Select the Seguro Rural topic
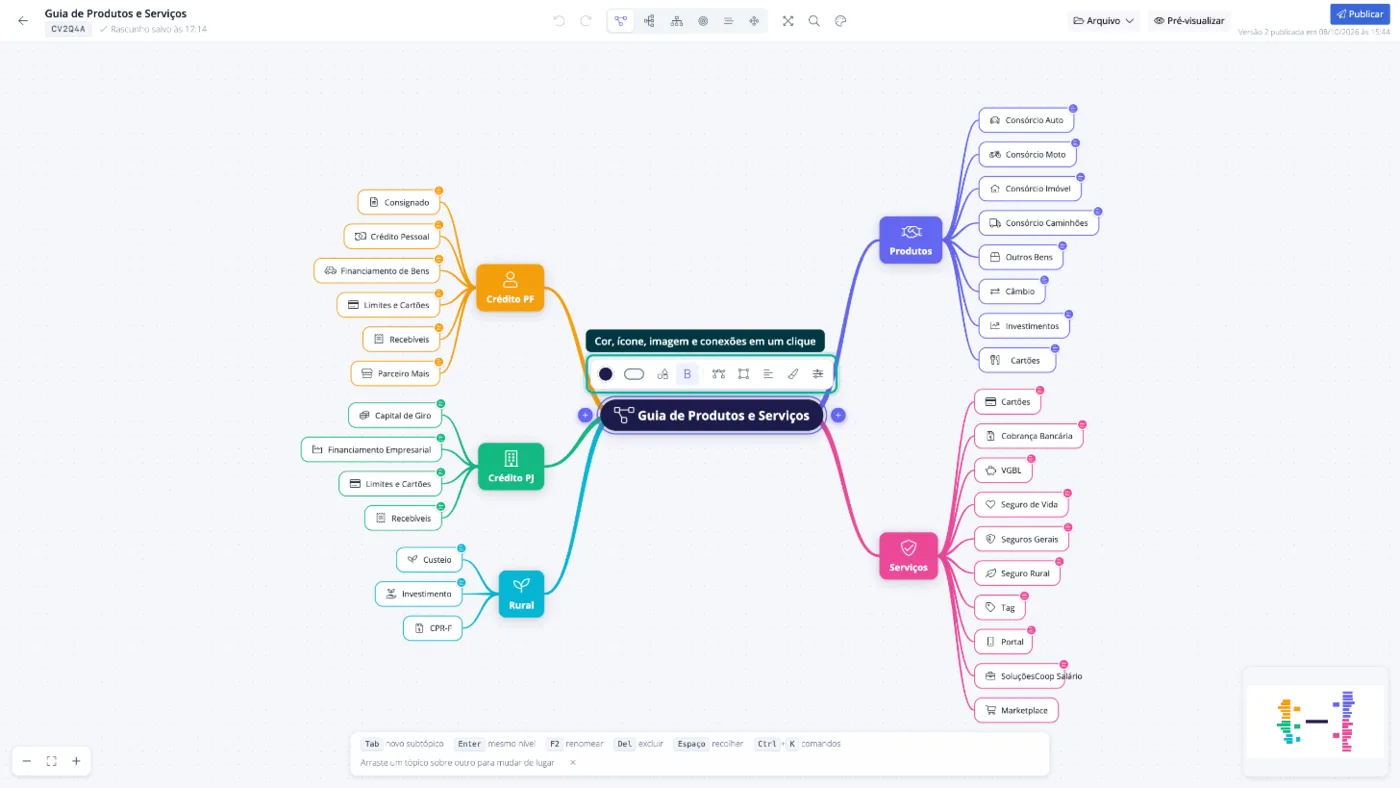 [x=1018, y=573]
